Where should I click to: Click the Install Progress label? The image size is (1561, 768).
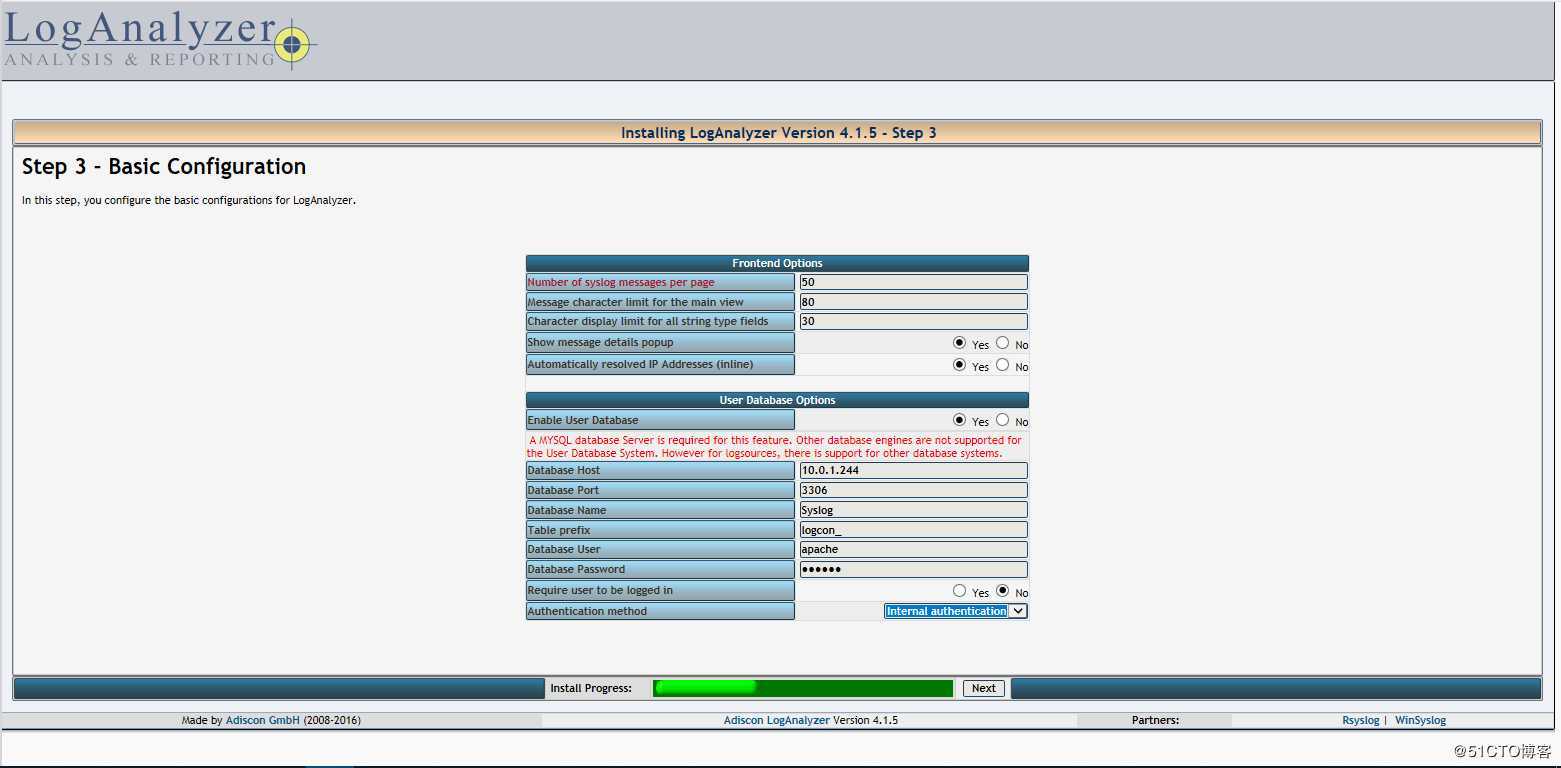pyautogui.click(x=591, y=688)
